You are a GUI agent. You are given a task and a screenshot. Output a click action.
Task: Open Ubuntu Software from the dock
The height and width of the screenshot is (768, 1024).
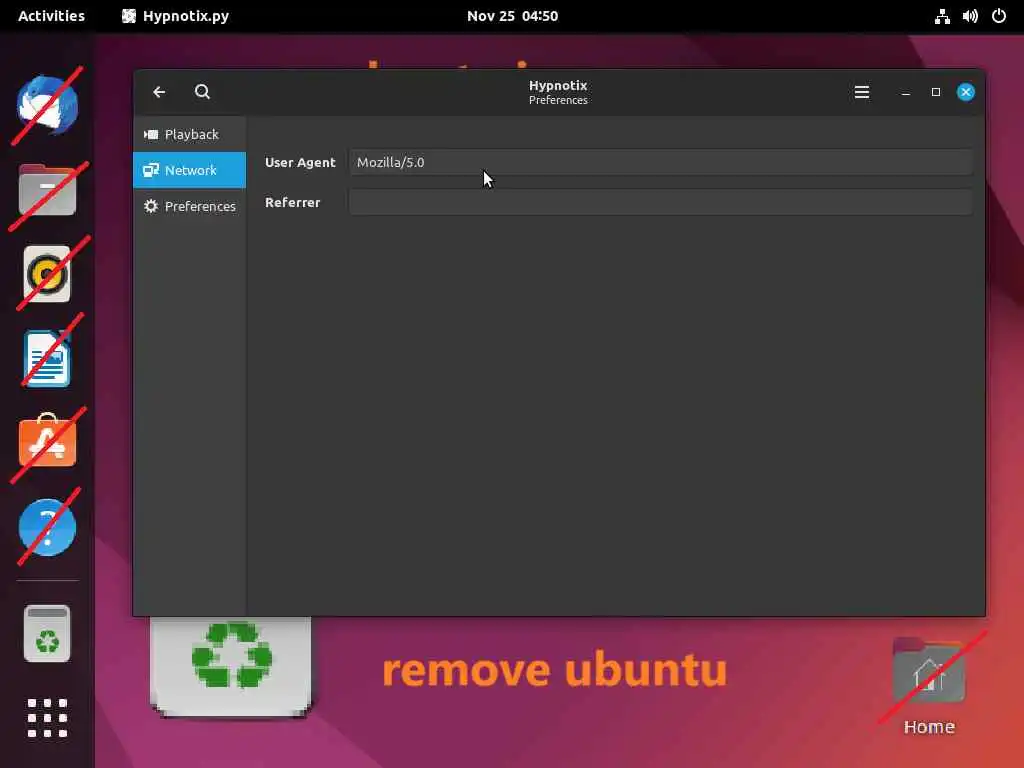point(47,441)
